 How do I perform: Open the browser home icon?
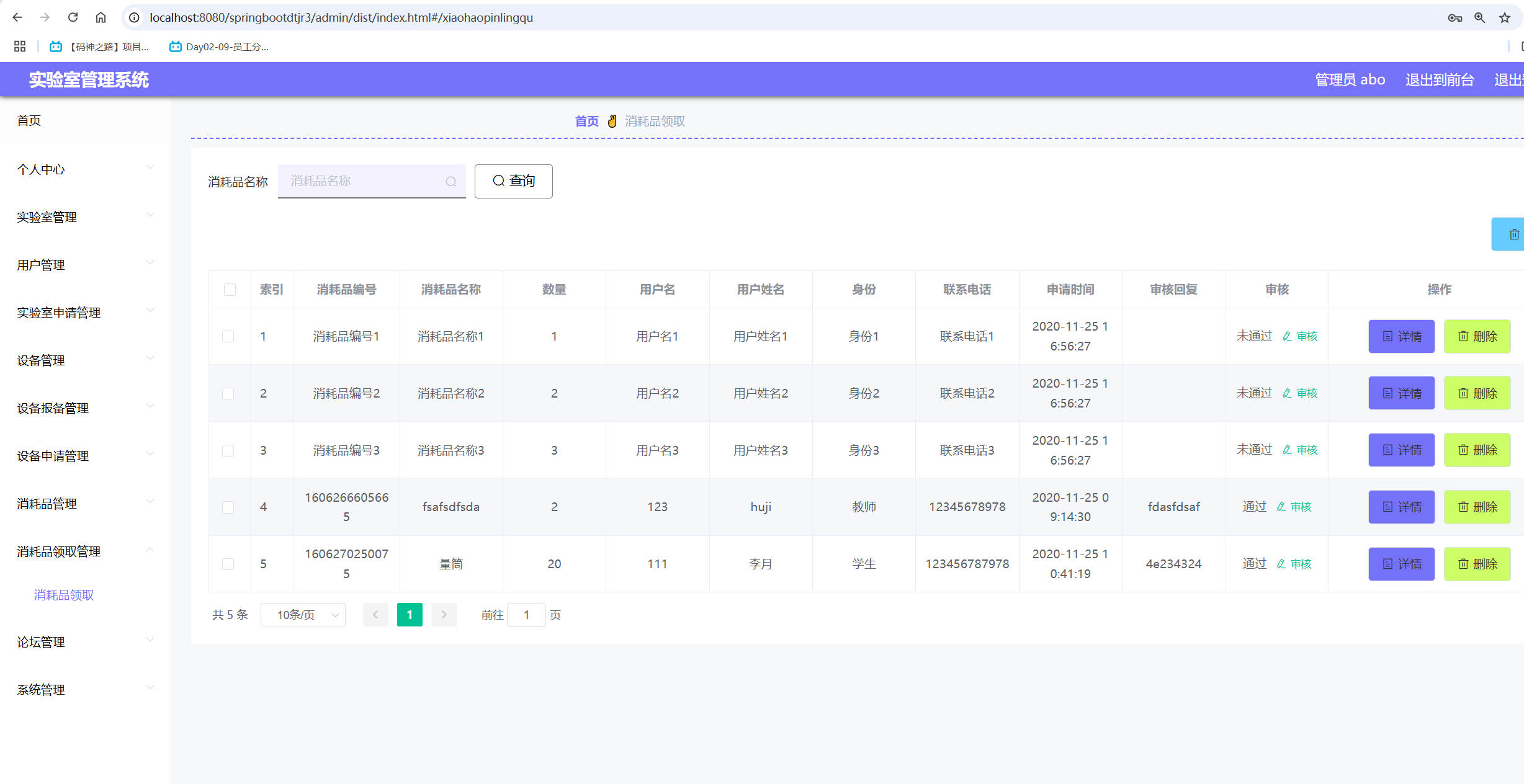(x=101, y=17)
